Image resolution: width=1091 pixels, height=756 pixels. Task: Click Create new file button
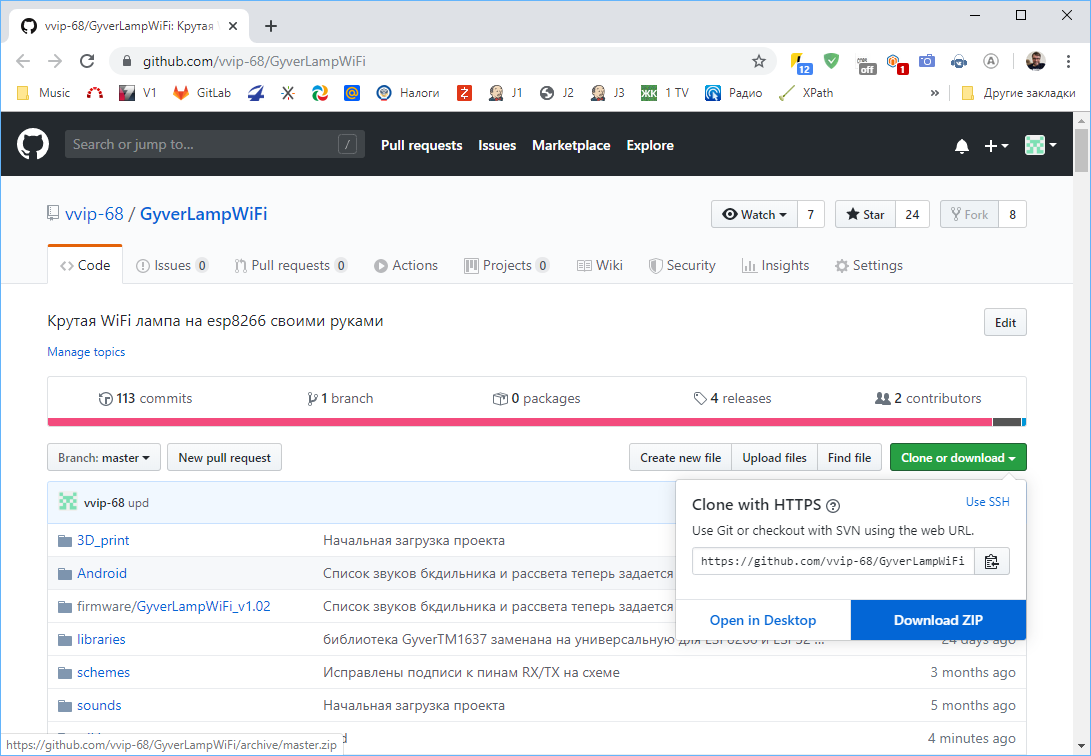[x=680, y=458]
